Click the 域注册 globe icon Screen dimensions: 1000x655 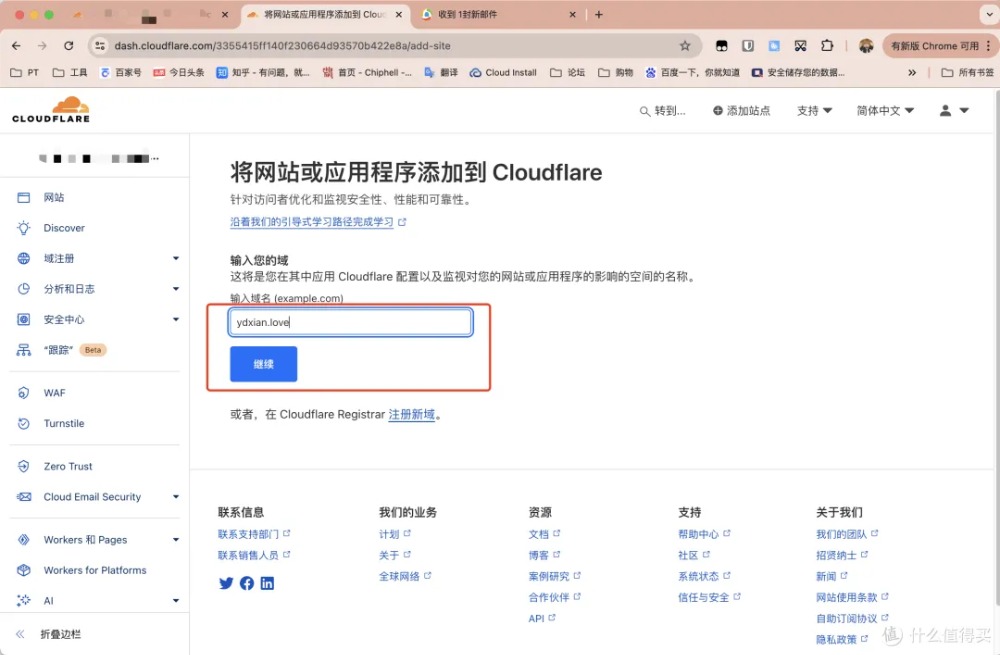24,258
